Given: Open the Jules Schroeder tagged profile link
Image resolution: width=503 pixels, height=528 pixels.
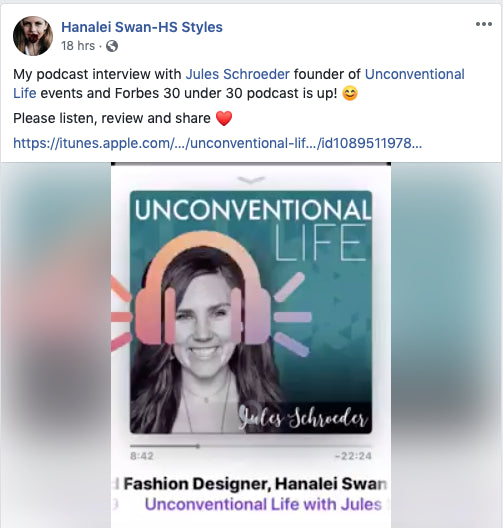Looking at the screenshot, I should [238, 74].
